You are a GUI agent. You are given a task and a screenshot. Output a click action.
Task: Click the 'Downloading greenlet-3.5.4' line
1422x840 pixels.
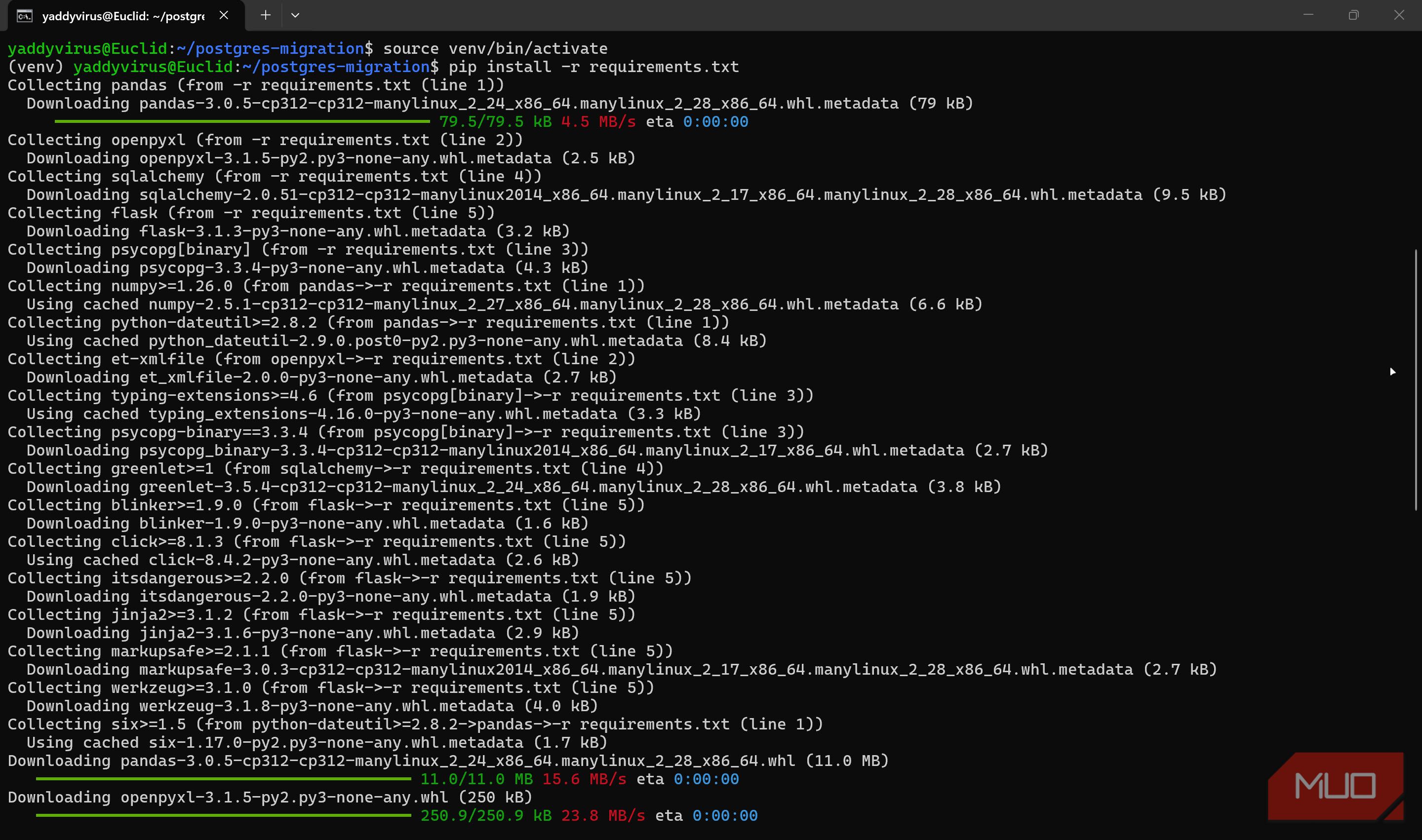(513, 487)
